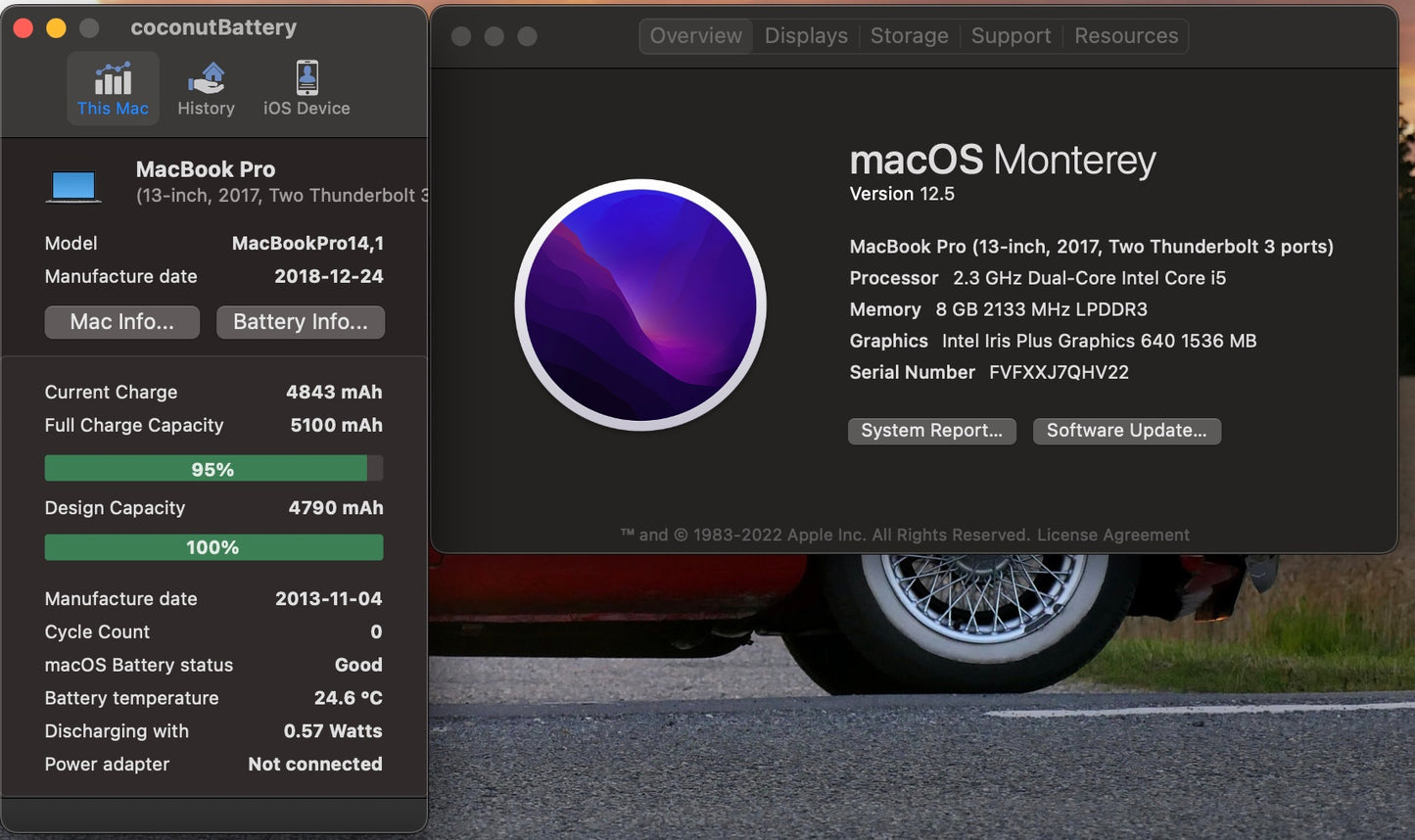The width and height of the screenshot is (1415, 840).
Task: Switch to the Resources tab
Action: tap(1125, 35)
